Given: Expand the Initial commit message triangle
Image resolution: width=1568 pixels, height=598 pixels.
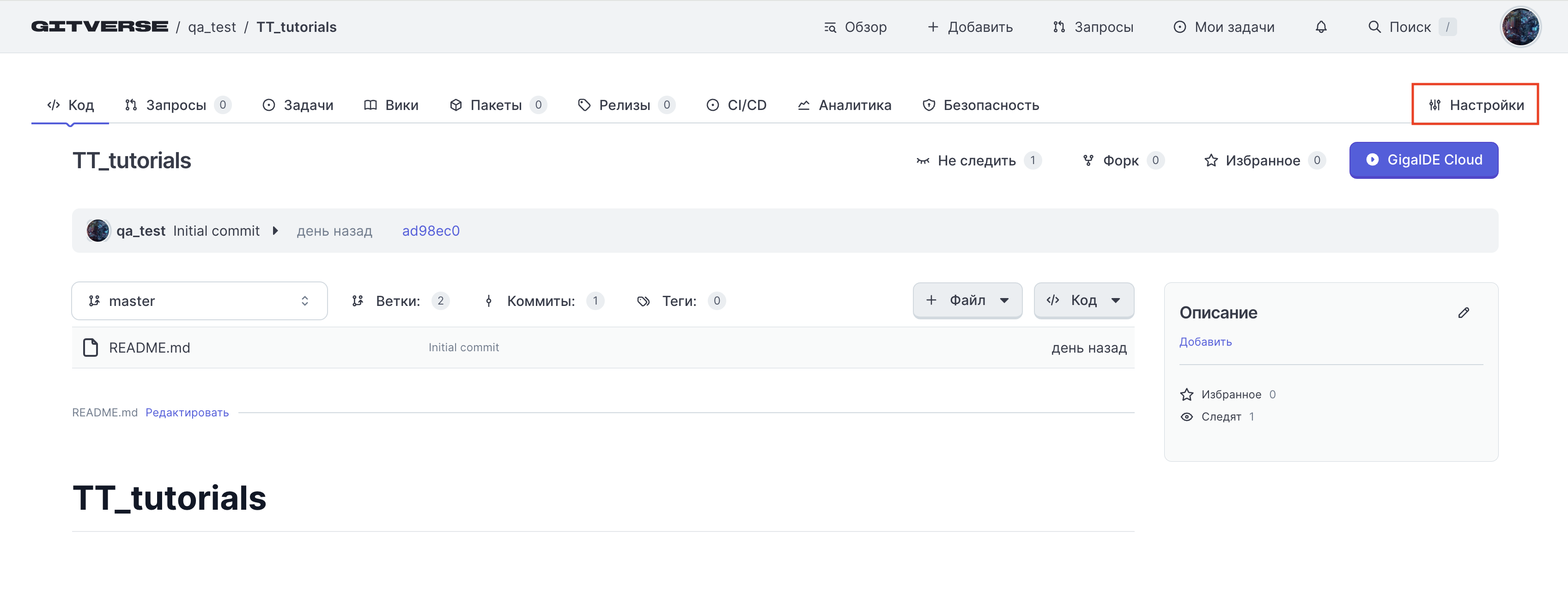Looking at the screenshot, I should 275,231.
